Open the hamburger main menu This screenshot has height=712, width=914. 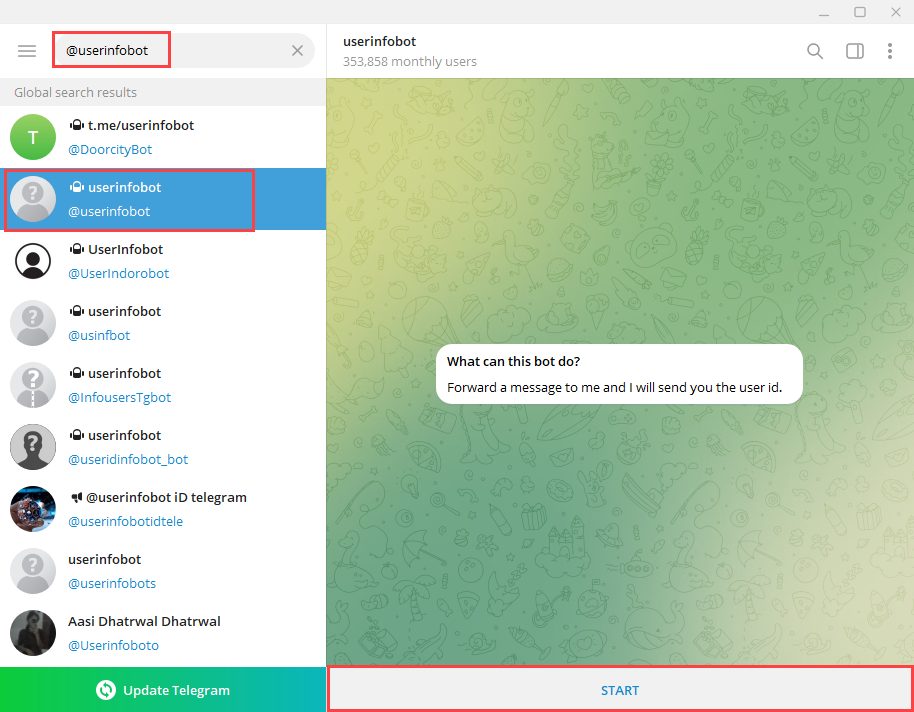27,51
